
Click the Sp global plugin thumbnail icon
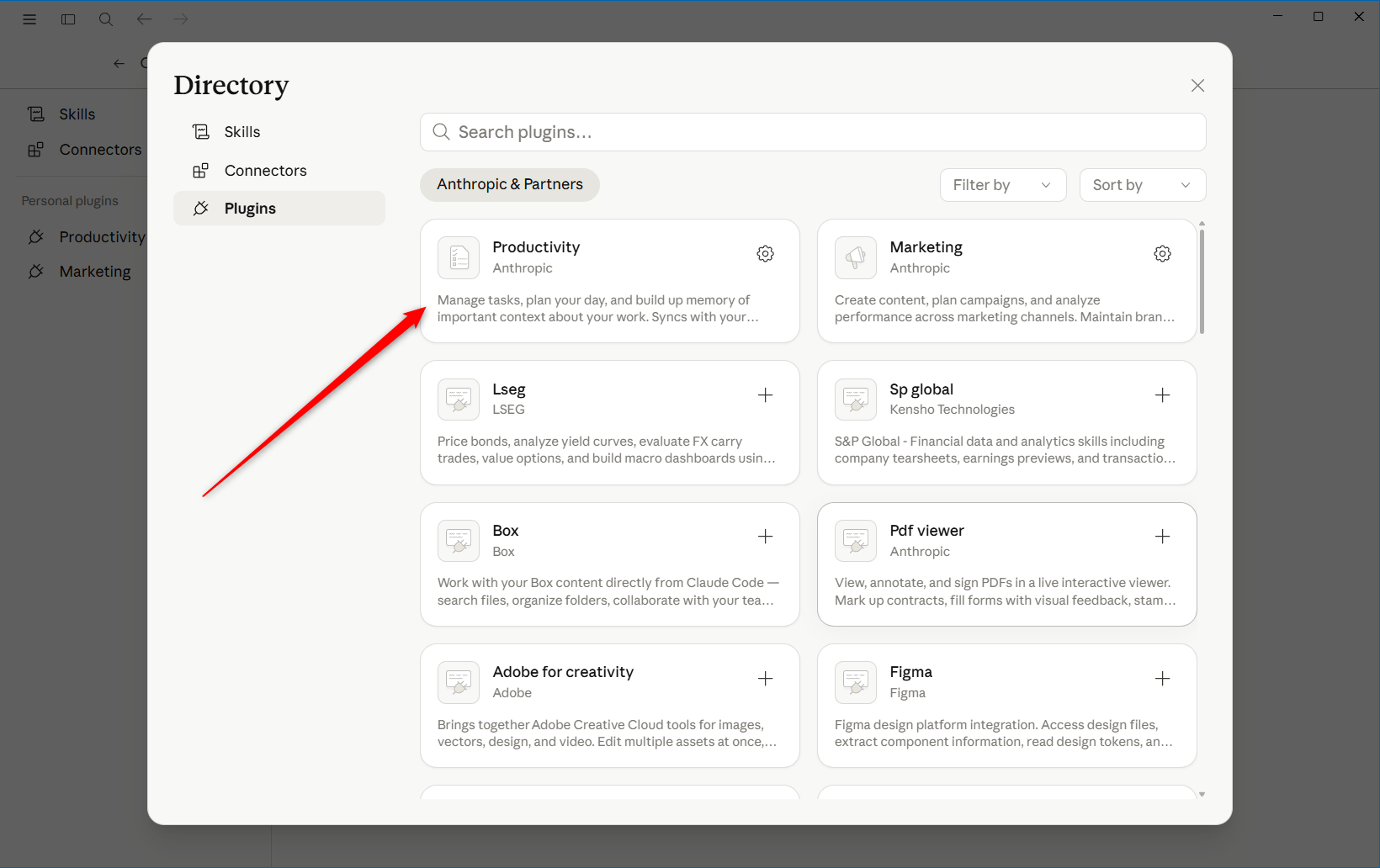point(856,399)
